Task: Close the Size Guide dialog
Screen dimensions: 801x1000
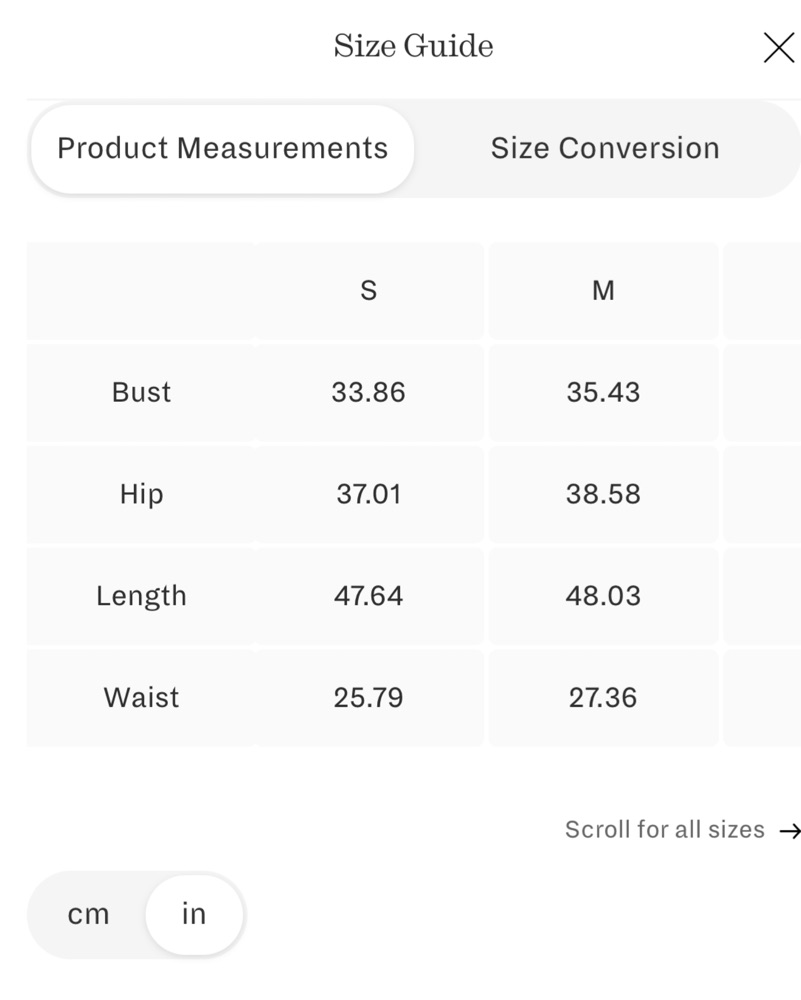Action: 779,48
